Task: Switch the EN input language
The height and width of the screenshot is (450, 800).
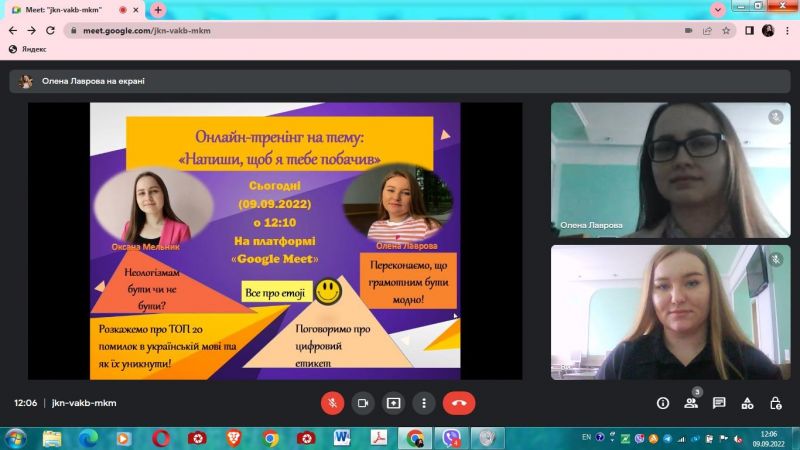Action: pos(586,437)
